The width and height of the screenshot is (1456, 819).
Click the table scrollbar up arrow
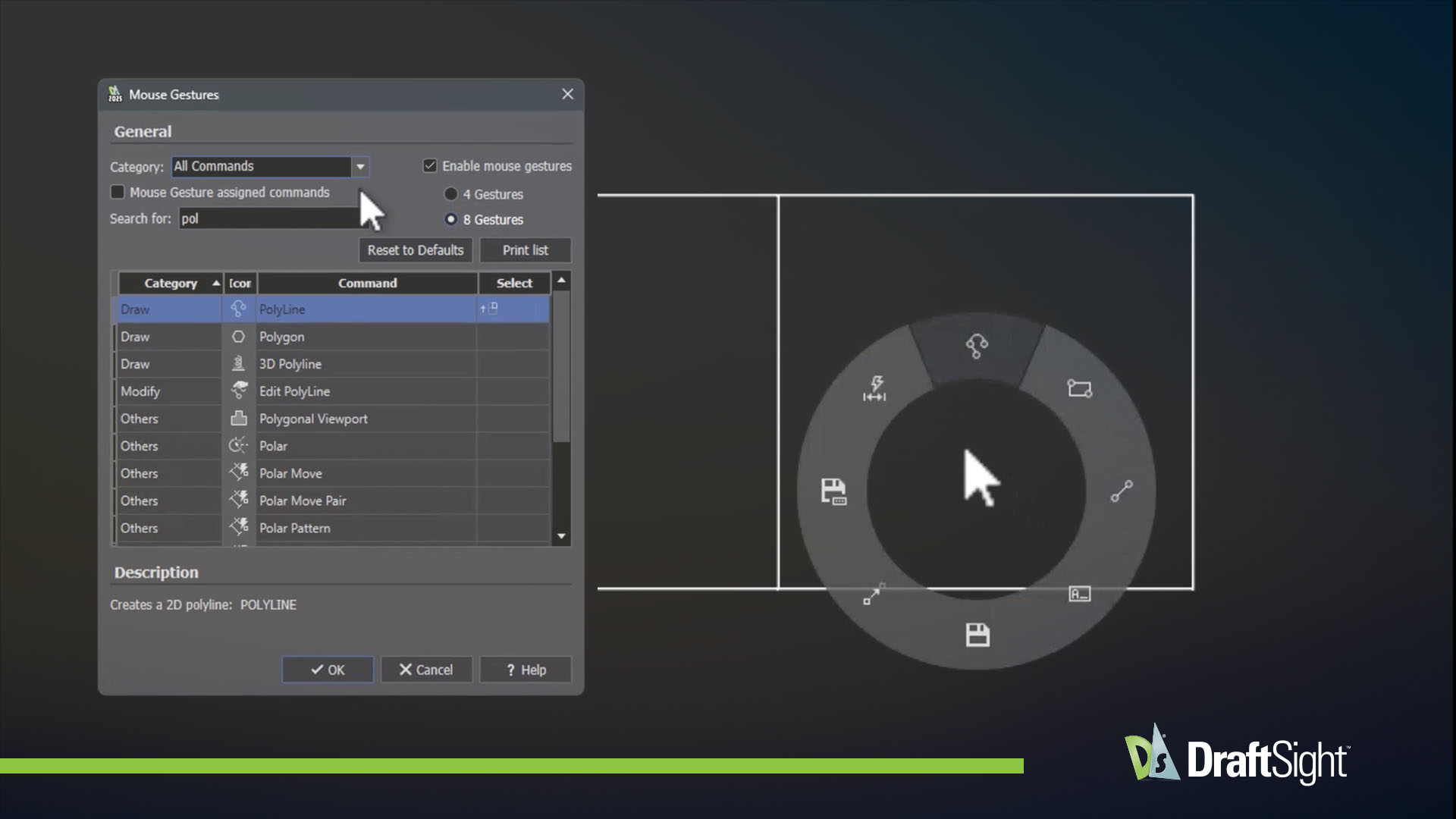click(561, 281)
